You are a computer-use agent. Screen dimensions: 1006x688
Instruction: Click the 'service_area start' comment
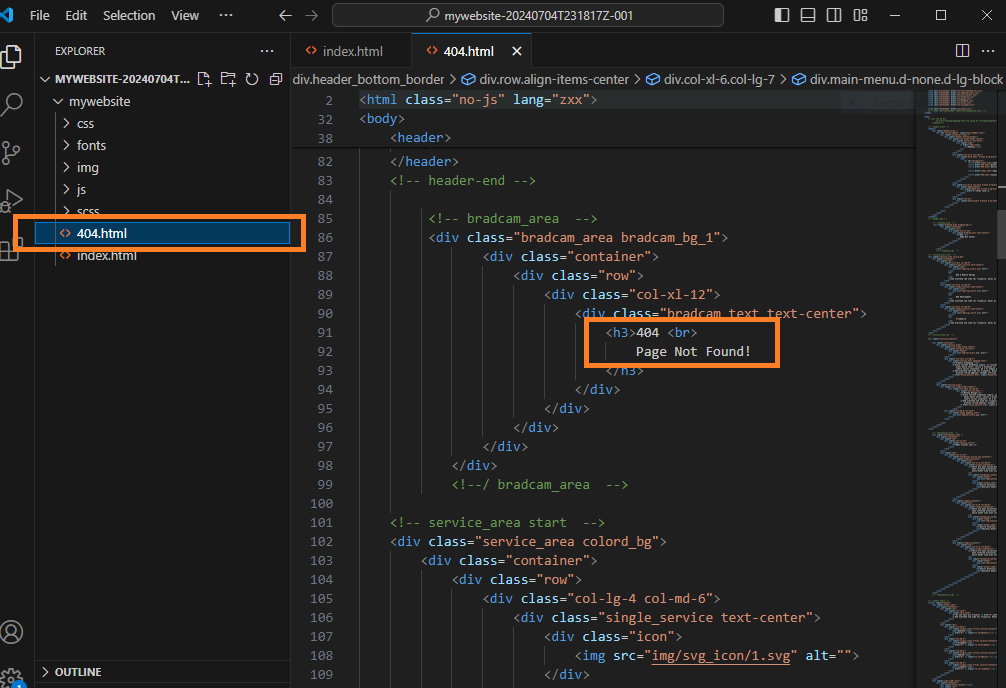497,522
